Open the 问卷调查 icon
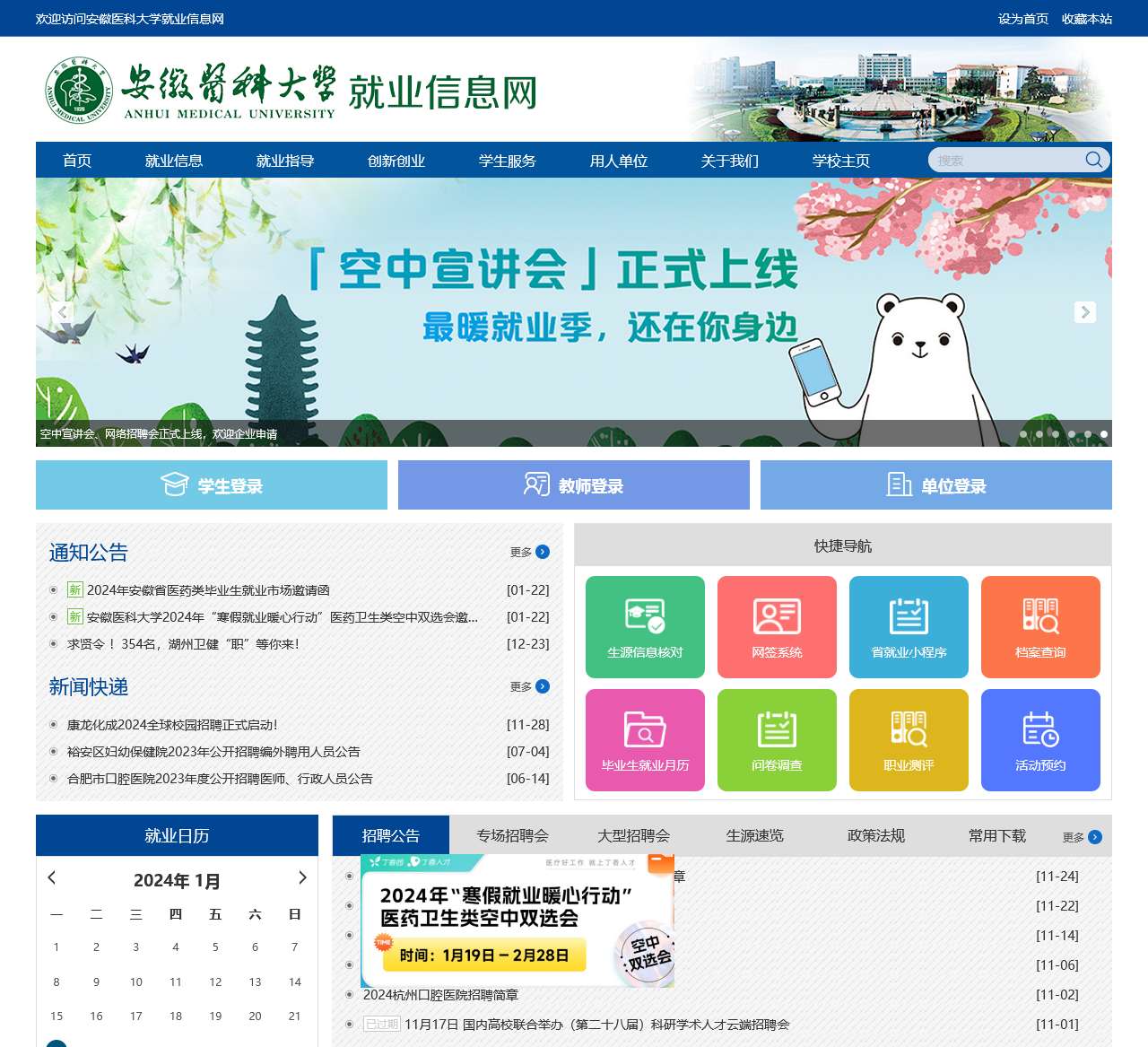The image size is (1148, 1047). pyautogui.click(x=776, y=740)
